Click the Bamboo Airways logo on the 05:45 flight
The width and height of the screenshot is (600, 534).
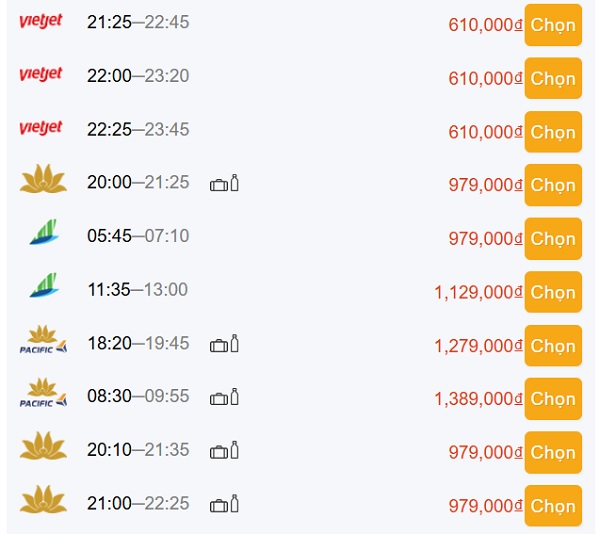click(44, 232)
